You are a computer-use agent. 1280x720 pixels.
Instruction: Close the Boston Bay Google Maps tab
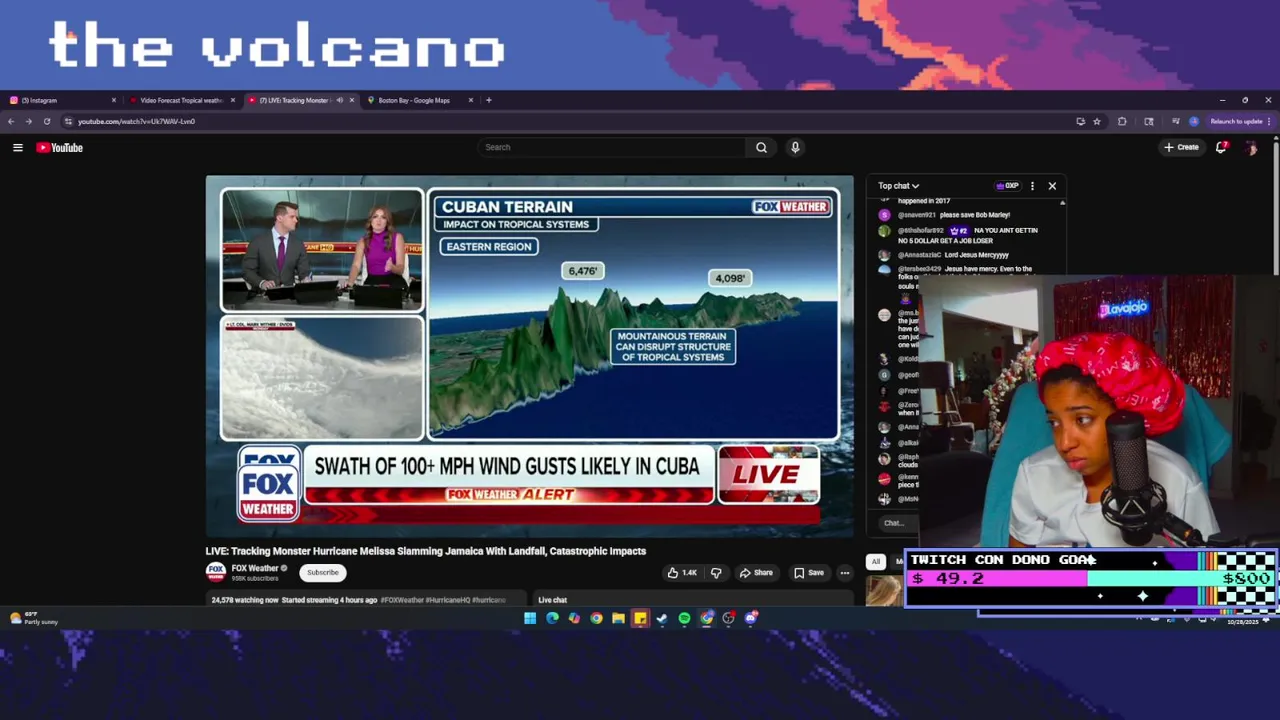click(x=471, y=100)
